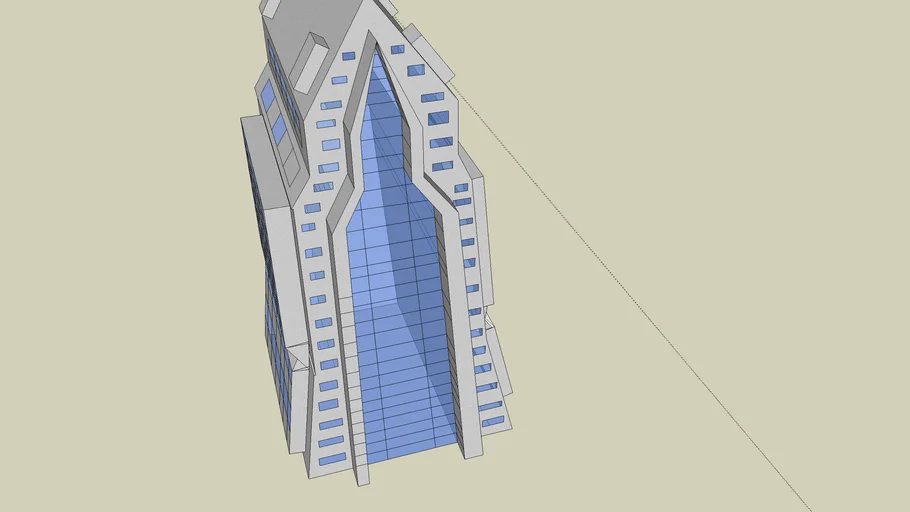This screenshot has width=910, height=512.
Task: Select the rectangular box on the rooftop
Action: click(309, 62)
